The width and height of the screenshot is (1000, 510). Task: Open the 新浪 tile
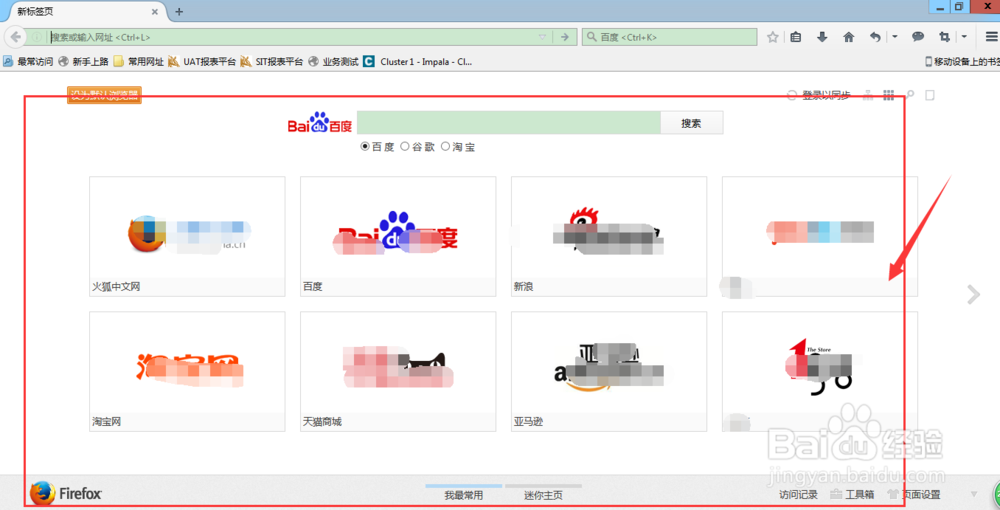click(609, 237)
